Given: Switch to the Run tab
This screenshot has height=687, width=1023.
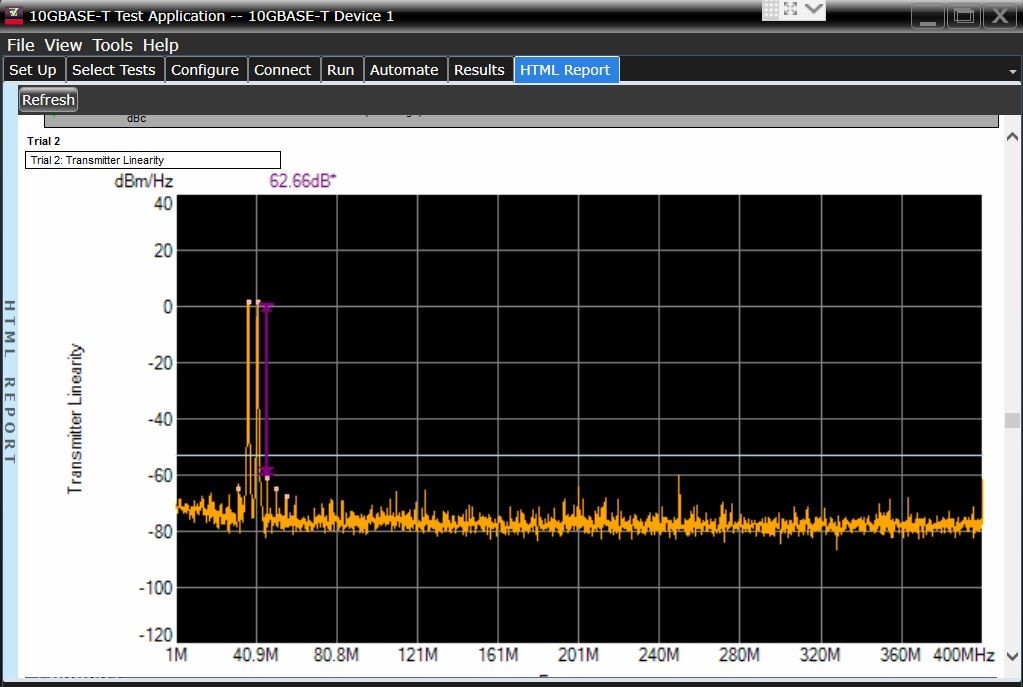Looking at the screenshot, I should 341,69.
